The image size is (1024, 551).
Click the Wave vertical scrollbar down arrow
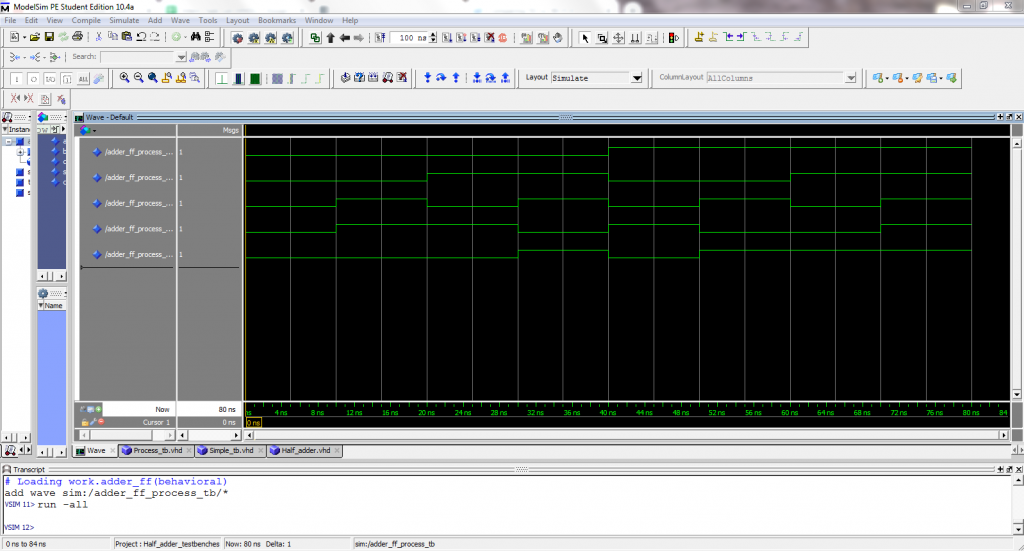point(1017,394)
